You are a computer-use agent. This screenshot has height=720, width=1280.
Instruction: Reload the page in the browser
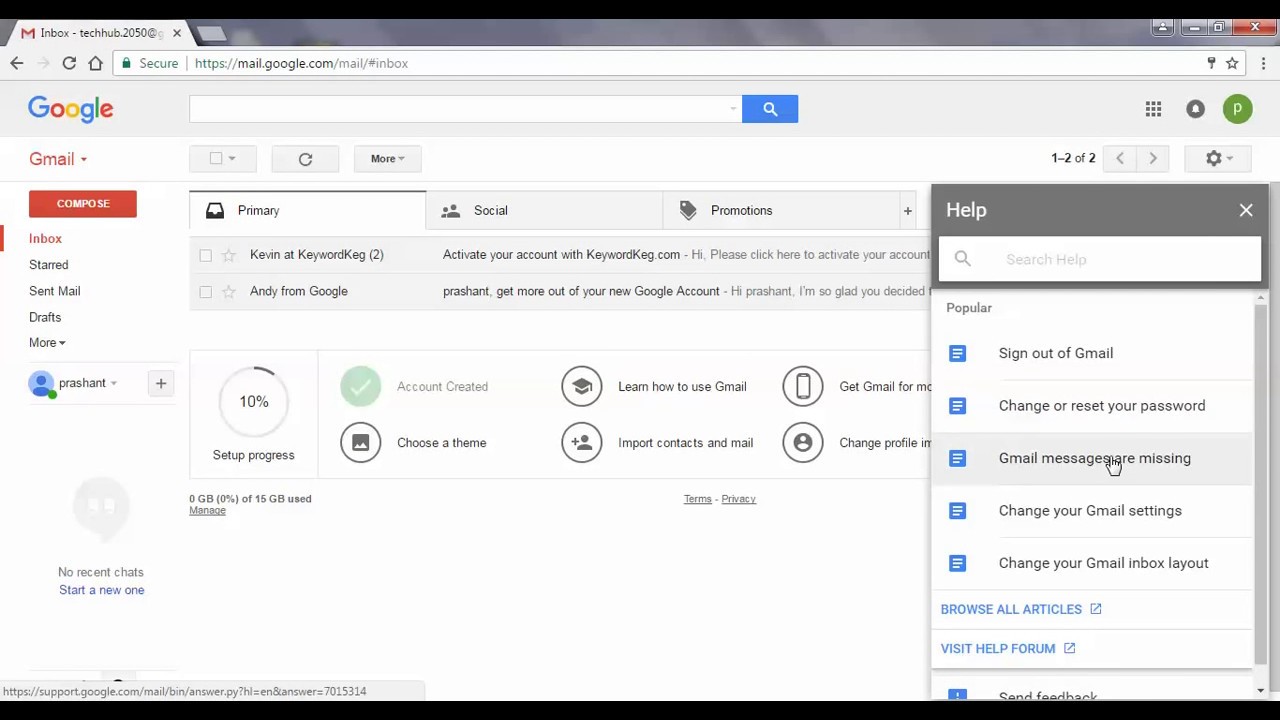coord(69,63)
